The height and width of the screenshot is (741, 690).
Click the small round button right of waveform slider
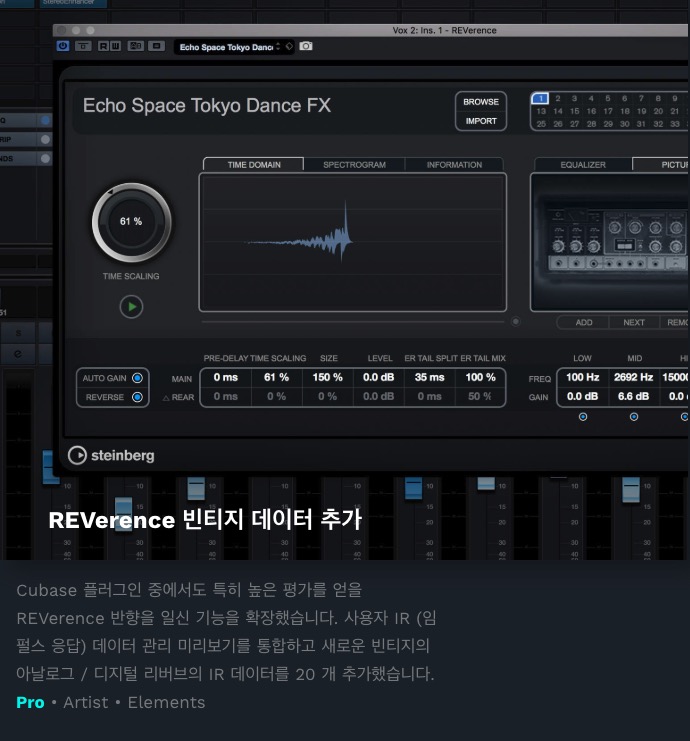[516, 322]
